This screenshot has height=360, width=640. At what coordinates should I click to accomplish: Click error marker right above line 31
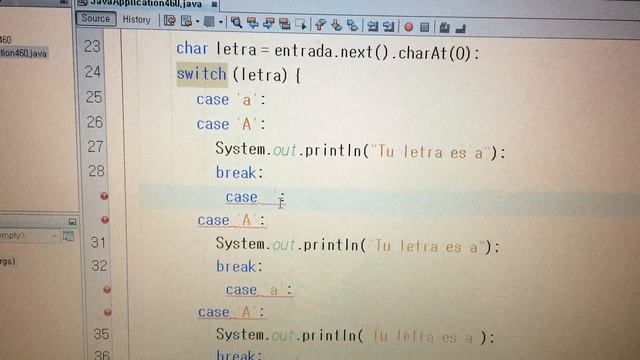[x=105, y=220]
